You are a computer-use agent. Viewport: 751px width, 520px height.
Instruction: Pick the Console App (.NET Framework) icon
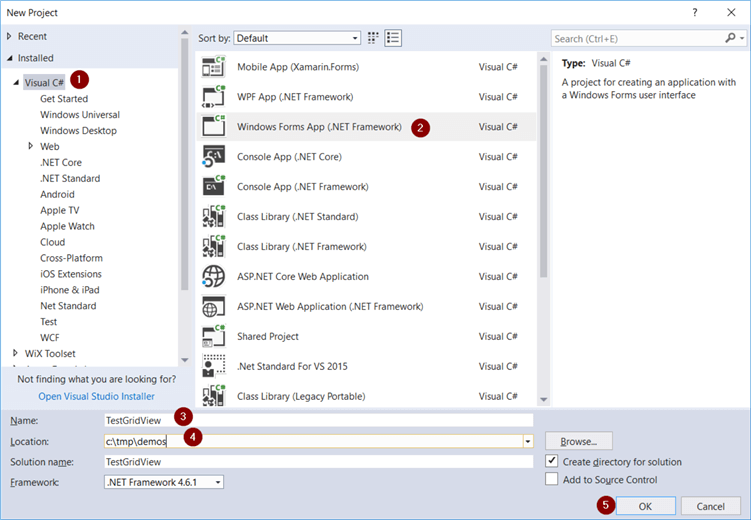213,187
